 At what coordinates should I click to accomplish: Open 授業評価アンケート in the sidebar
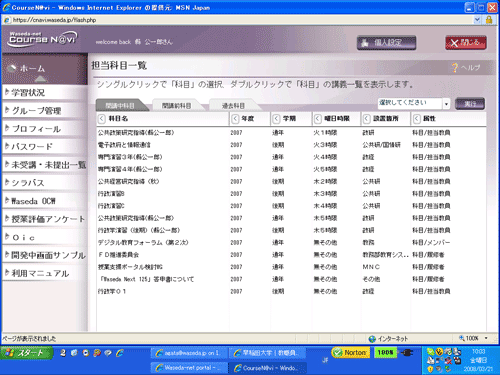click(45, 219)
